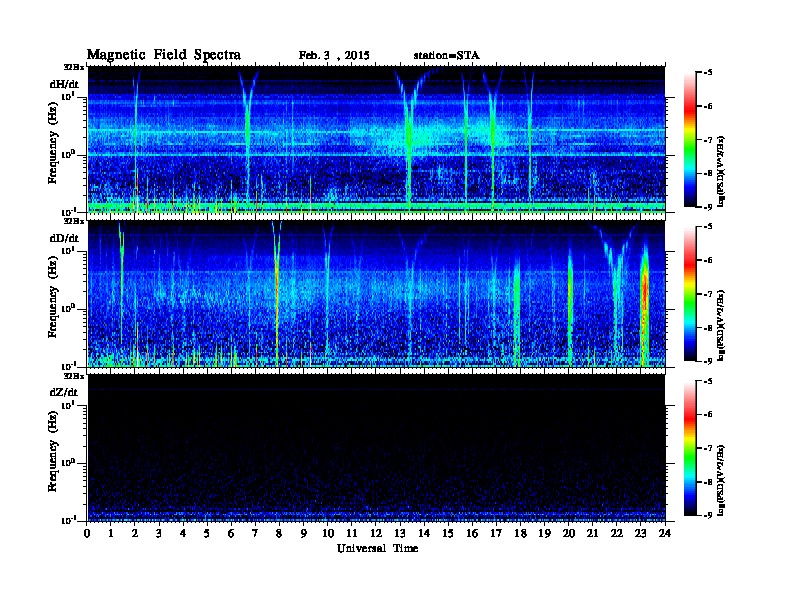Click the "32Hz" label above dZ/dt panel

pyautogui.click(x=74, y=376)
